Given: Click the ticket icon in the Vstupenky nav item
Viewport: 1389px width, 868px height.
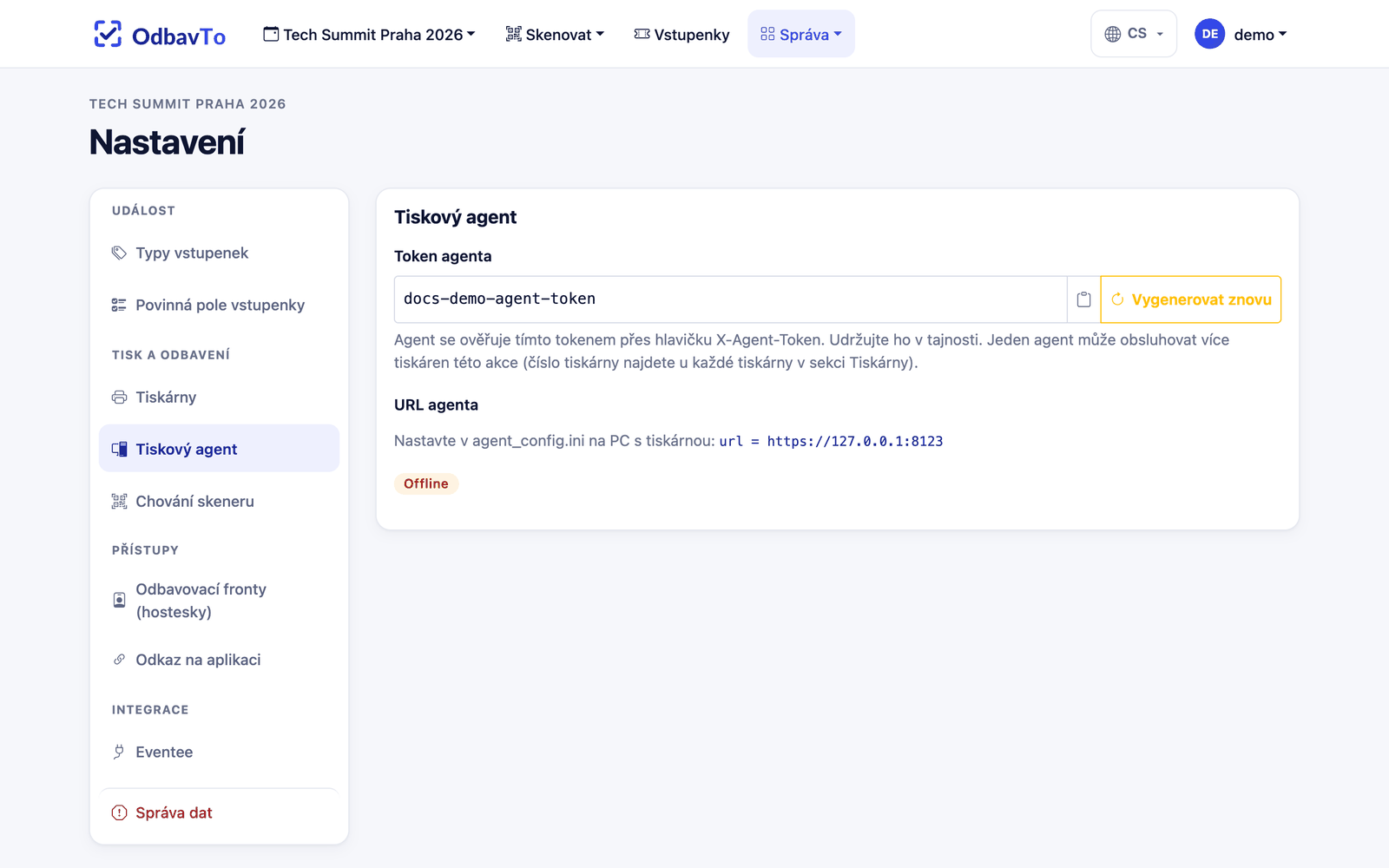Looking at the screenshot, I should click(x=642, y=34).
